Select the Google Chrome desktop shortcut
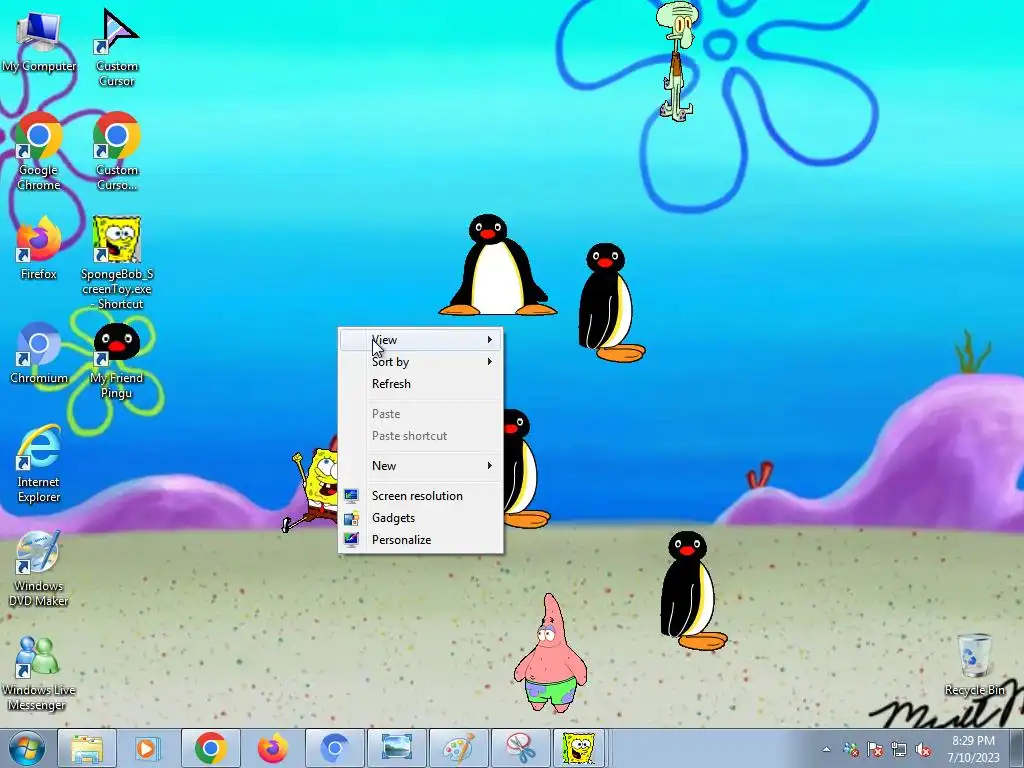 pyautogui.click(x=39, y=152)
